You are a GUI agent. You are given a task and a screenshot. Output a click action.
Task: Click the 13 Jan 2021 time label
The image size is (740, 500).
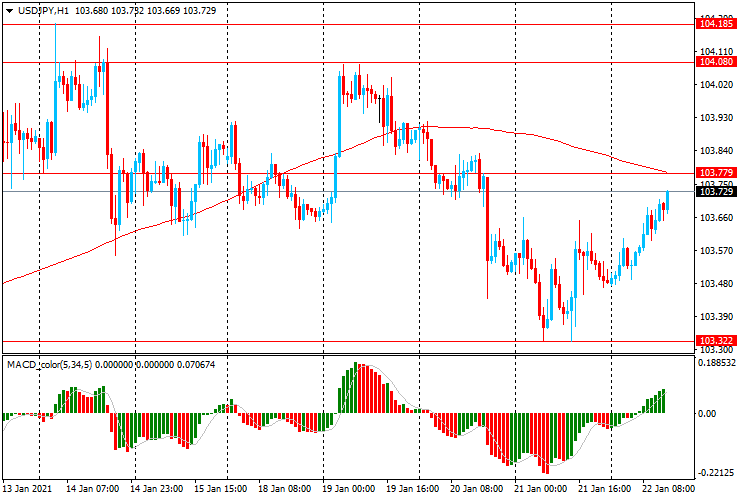point(28,488)
